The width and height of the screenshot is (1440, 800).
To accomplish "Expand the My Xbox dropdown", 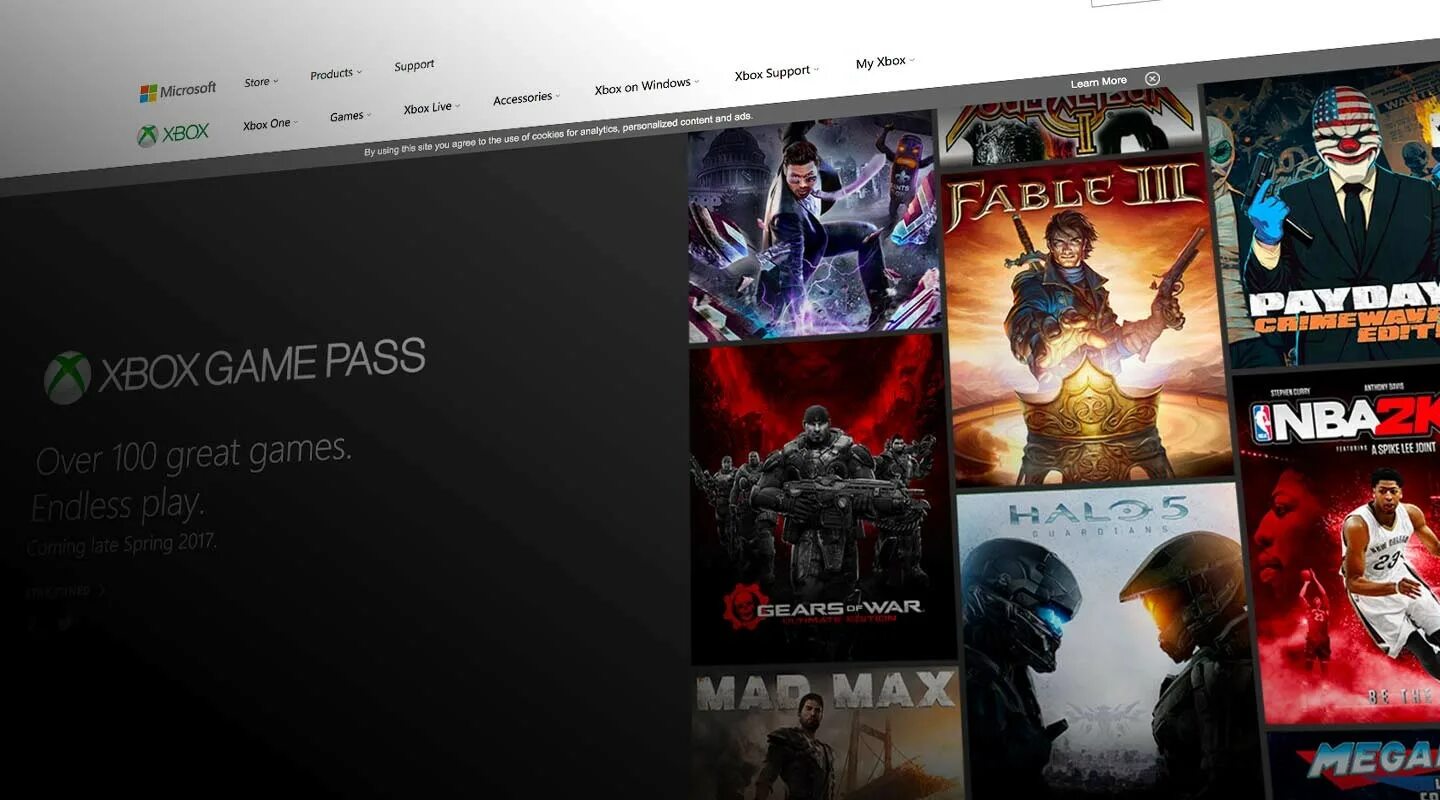I will click(885, 62).
